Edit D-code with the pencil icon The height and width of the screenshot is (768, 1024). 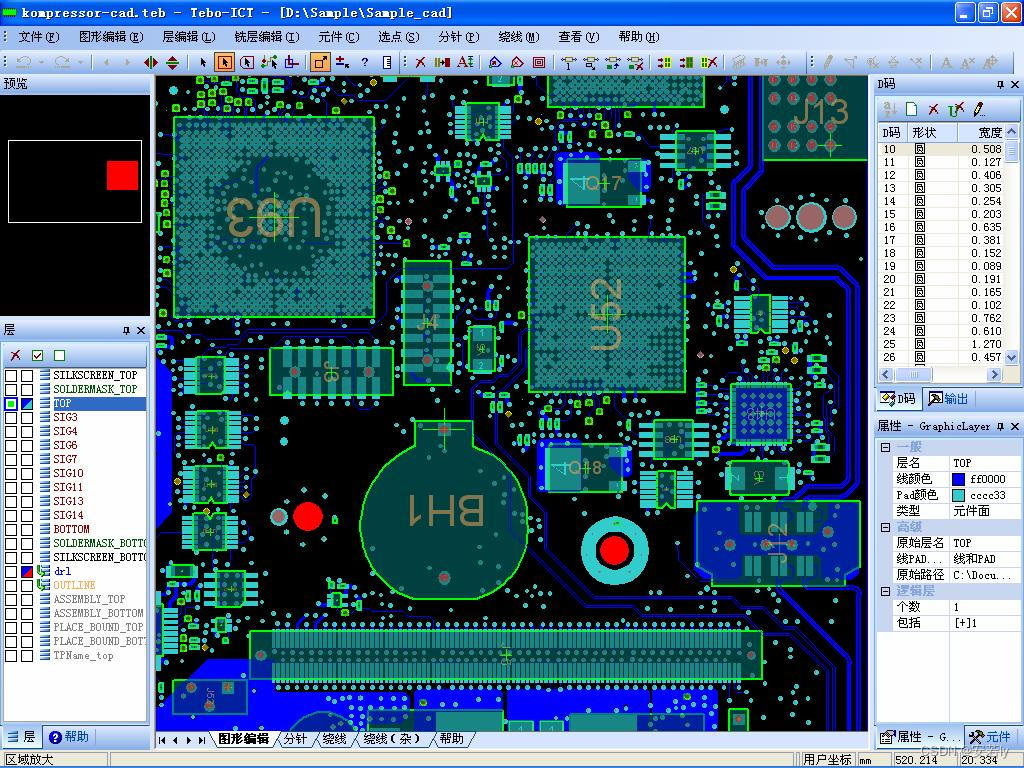click(x=977, y=110)
